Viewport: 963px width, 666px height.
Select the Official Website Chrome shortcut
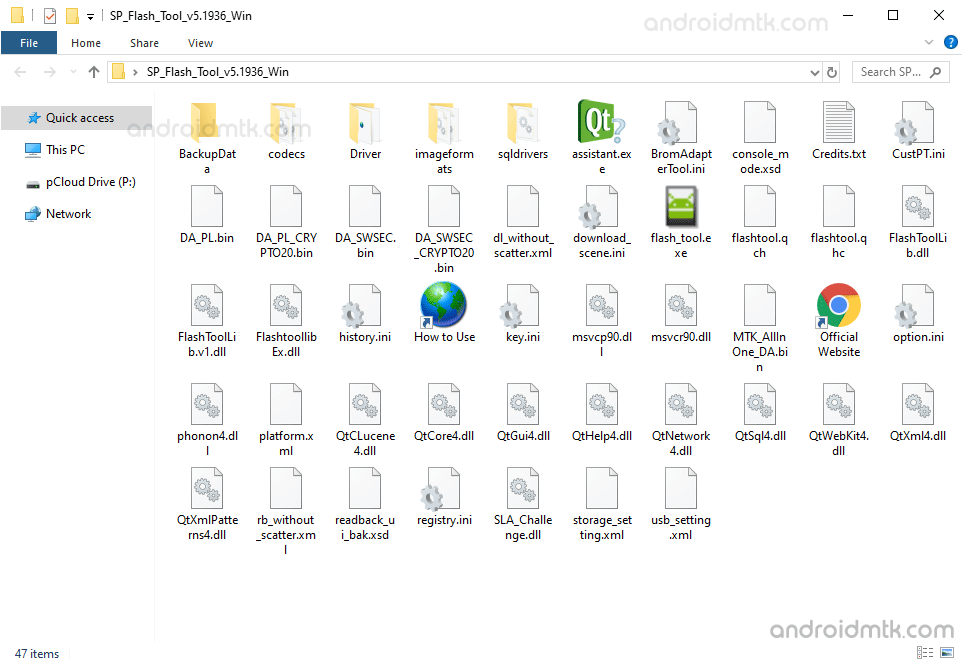pyautogui.click(x=838, y=305)
